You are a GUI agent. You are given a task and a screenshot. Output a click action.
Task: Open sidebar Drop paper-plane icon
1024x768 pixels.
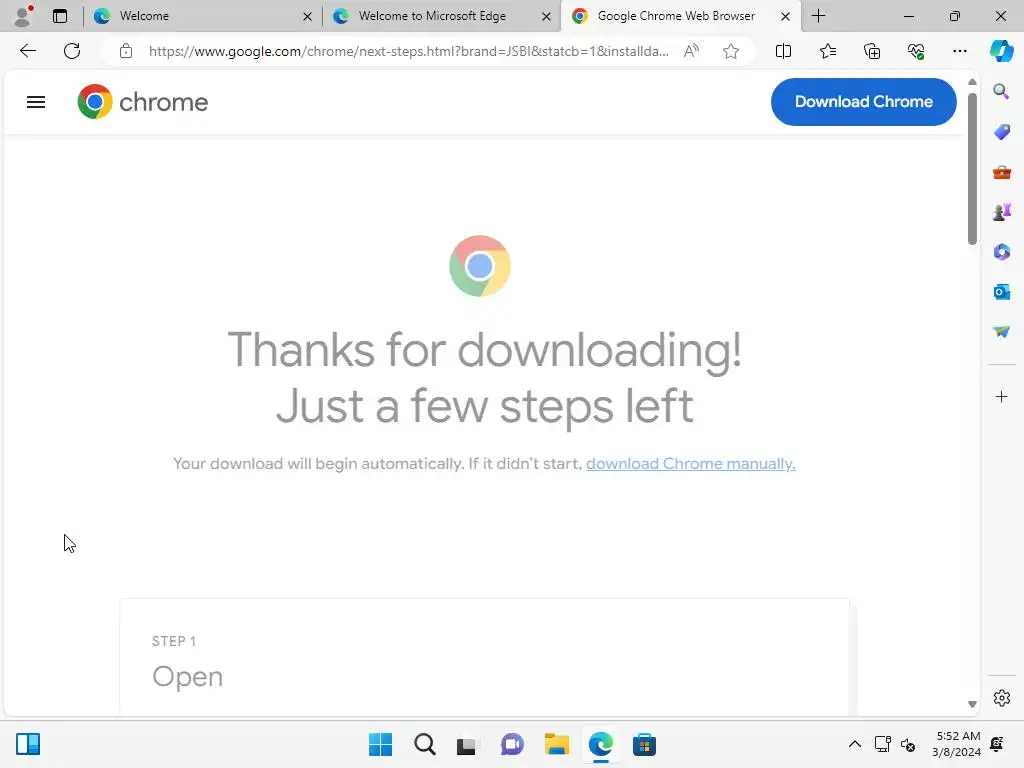click(x=1001, y=332)
